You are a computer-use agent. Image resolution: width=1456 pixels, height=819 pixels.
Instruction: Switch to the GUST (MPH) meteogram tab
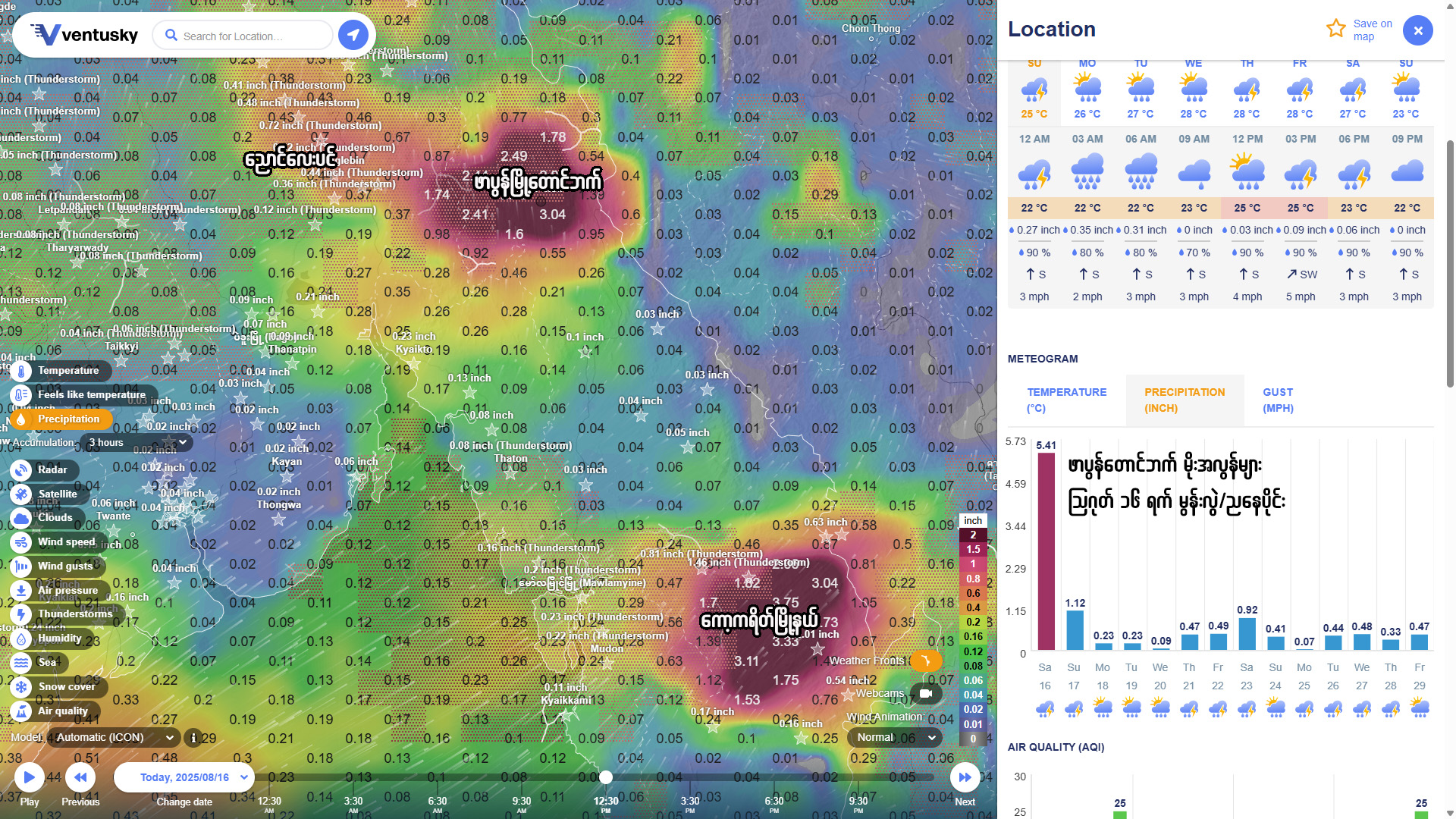(1278, 400)
